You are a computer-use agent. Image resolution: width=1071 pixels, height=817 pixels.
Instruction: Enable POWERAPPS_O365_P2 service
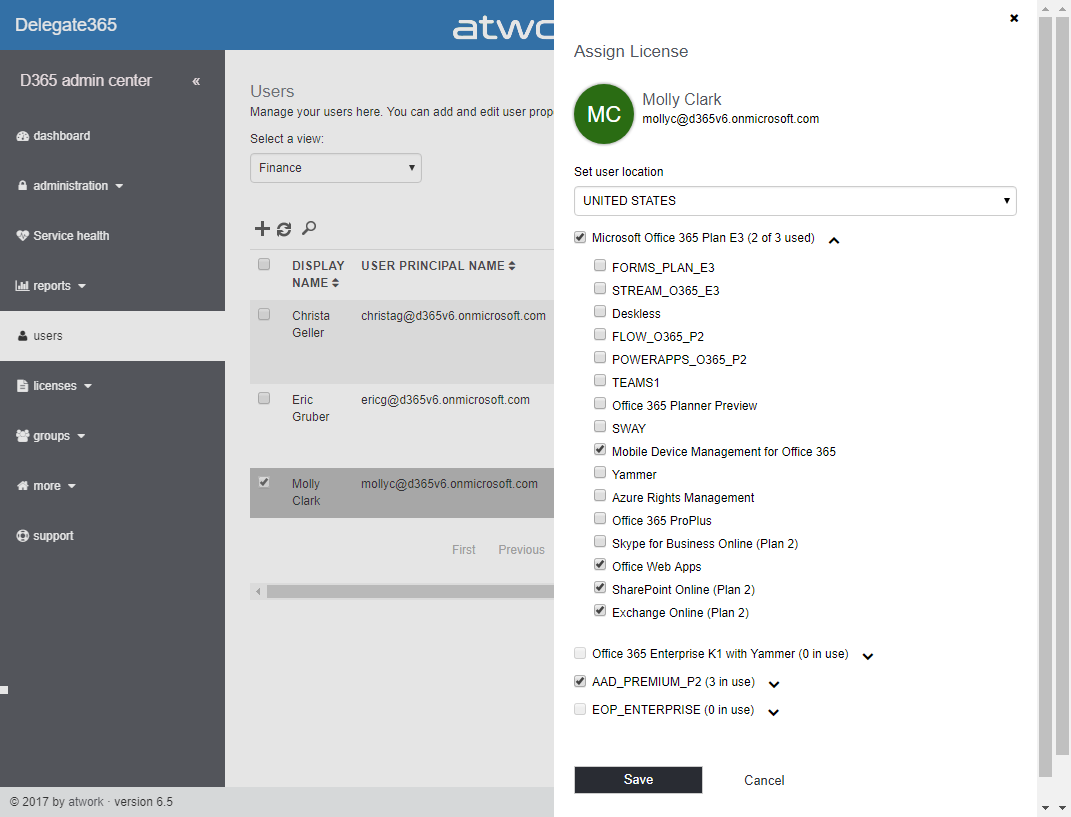point(600,357)
